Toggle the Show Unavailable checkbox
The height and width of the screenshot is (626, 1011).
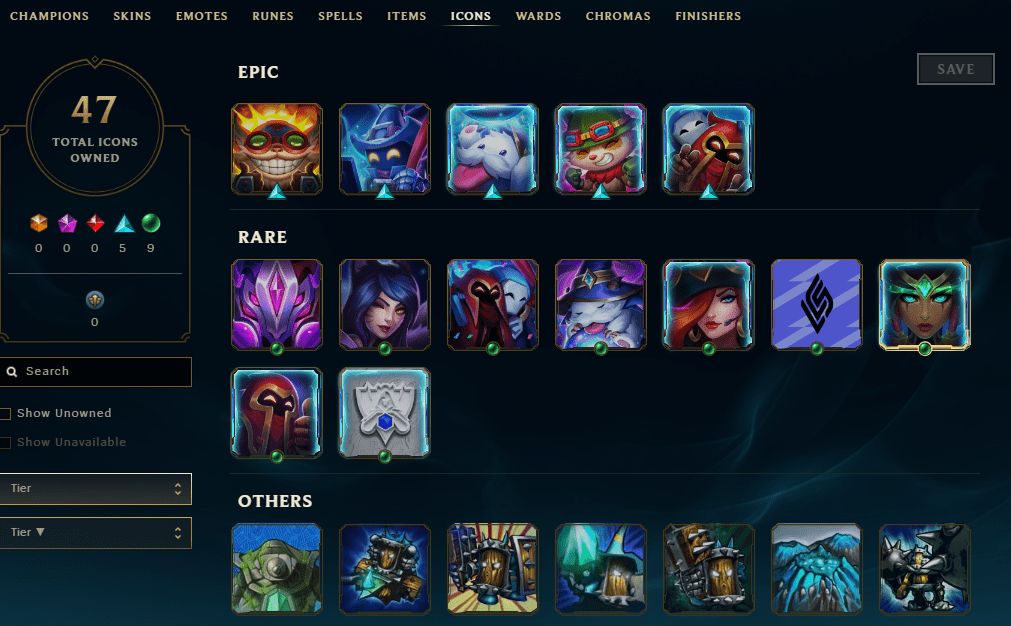[6, 443]
